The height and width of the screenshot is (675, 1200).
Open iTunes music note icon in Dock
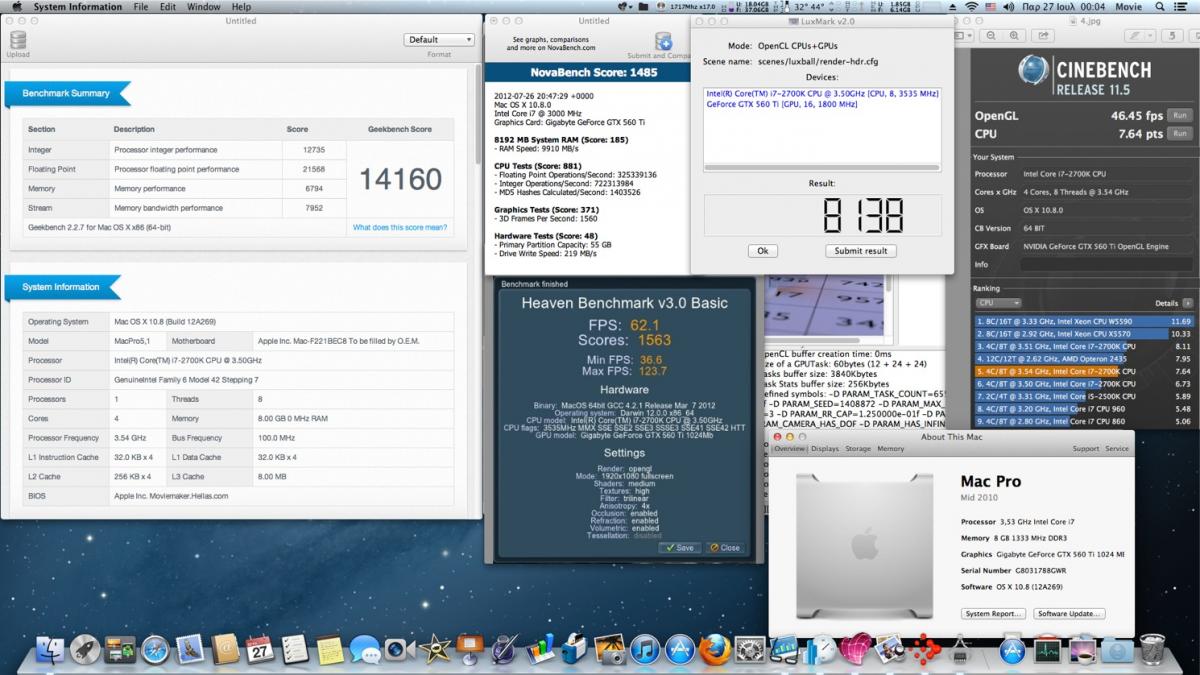(x=644, y=651)
